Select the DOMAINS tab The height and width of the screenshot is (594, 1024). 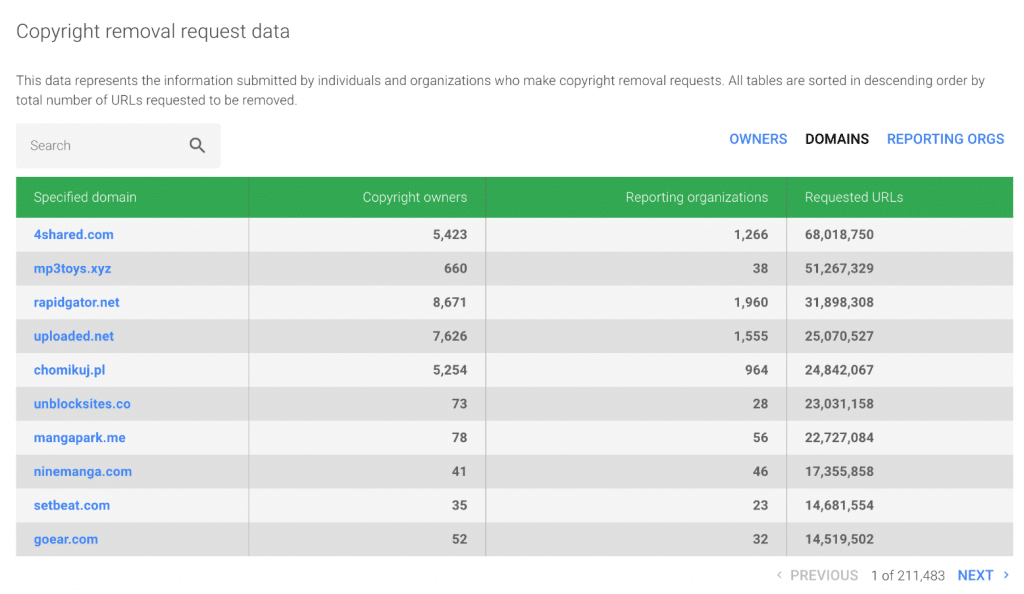tap(837, 139)
